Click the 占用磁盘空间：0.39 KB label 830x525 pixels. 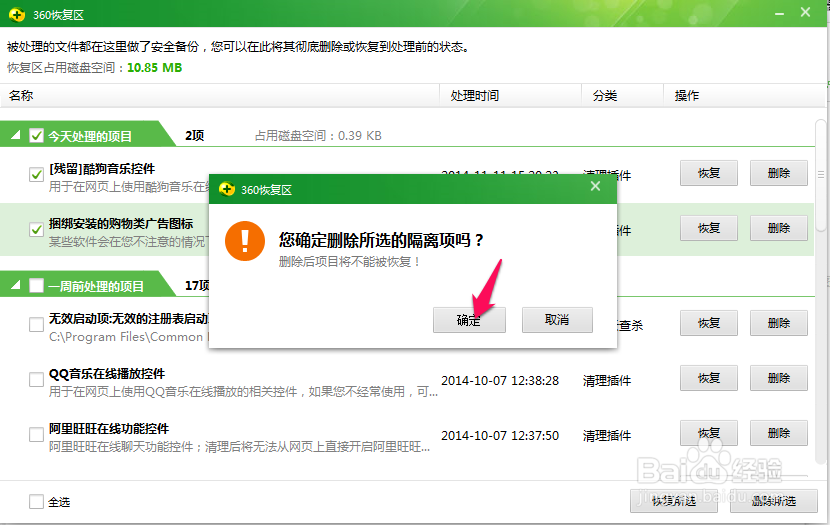click(318, 136)
